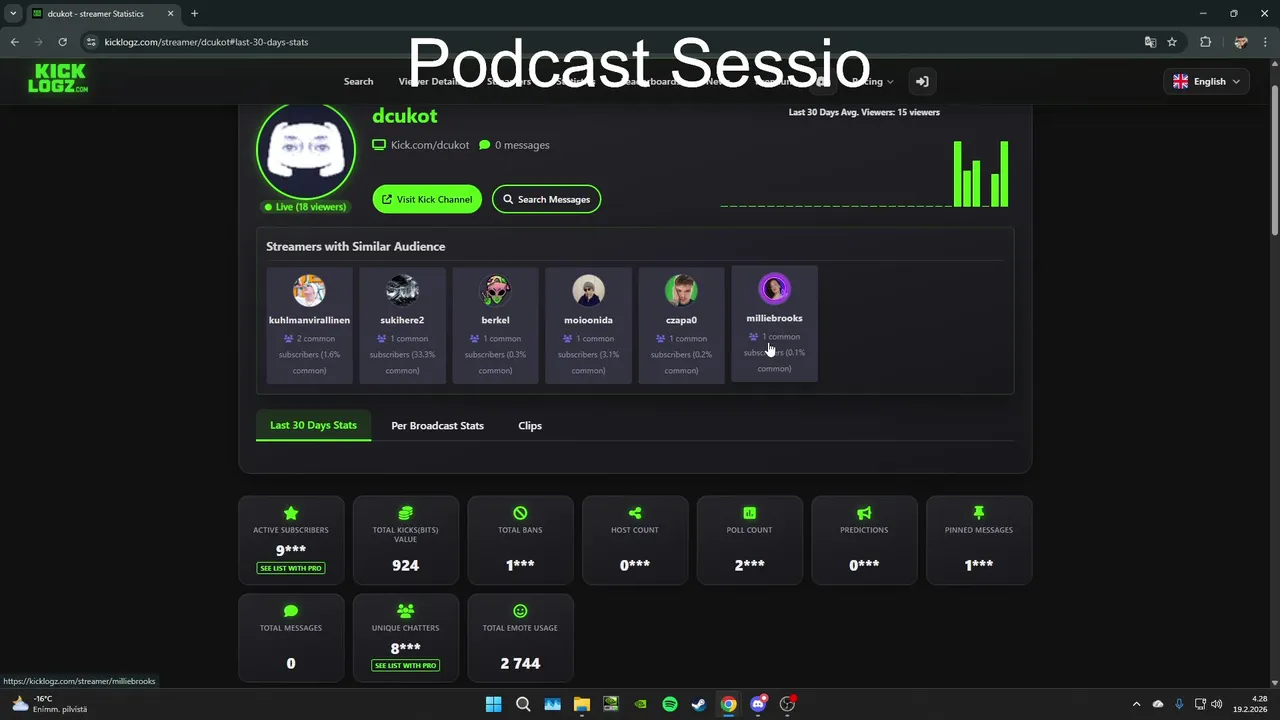
Task: Click the pin icon on Pinned Messages card
Action: [x=979, y=513]
